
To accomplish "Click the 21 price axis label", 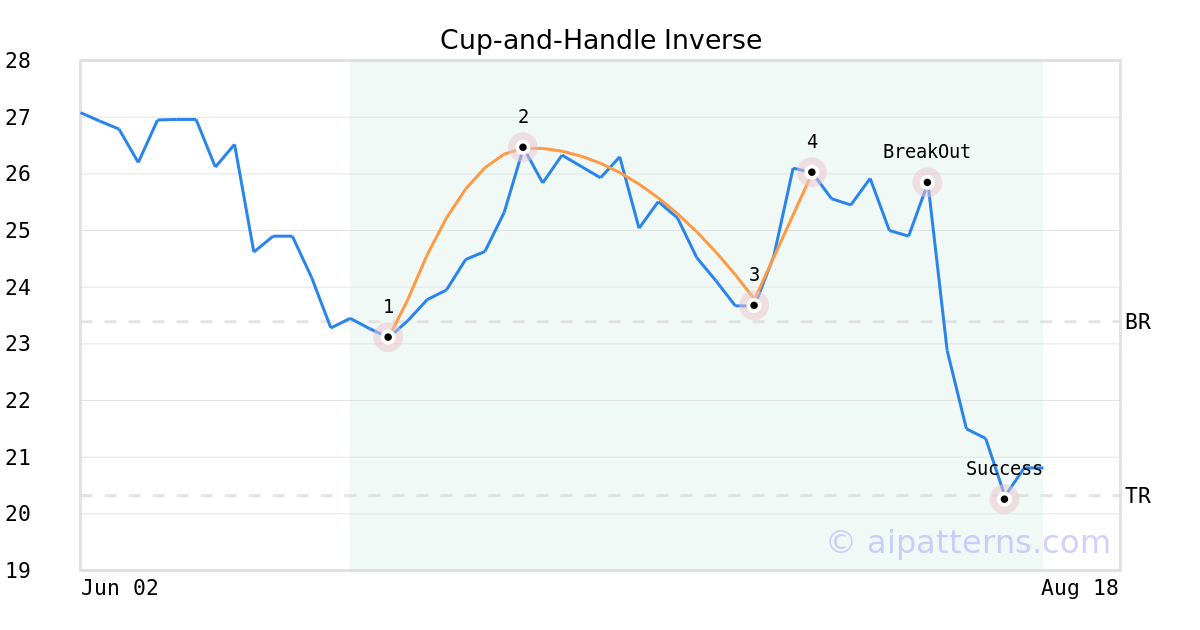I will (18, 458).
